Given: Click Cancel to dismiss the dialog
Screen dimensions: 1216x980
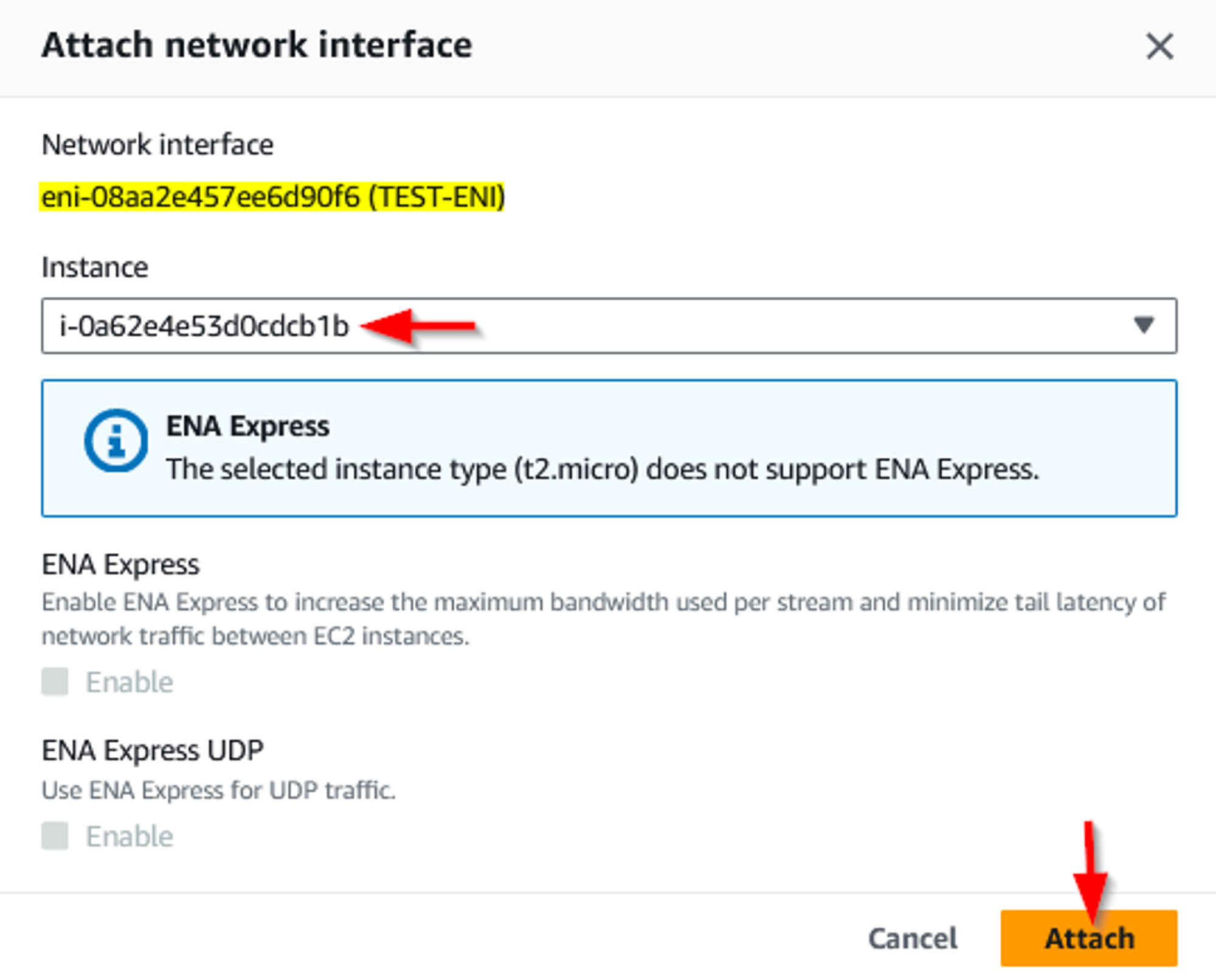Looking at the screenshot, I should (911, 939).
